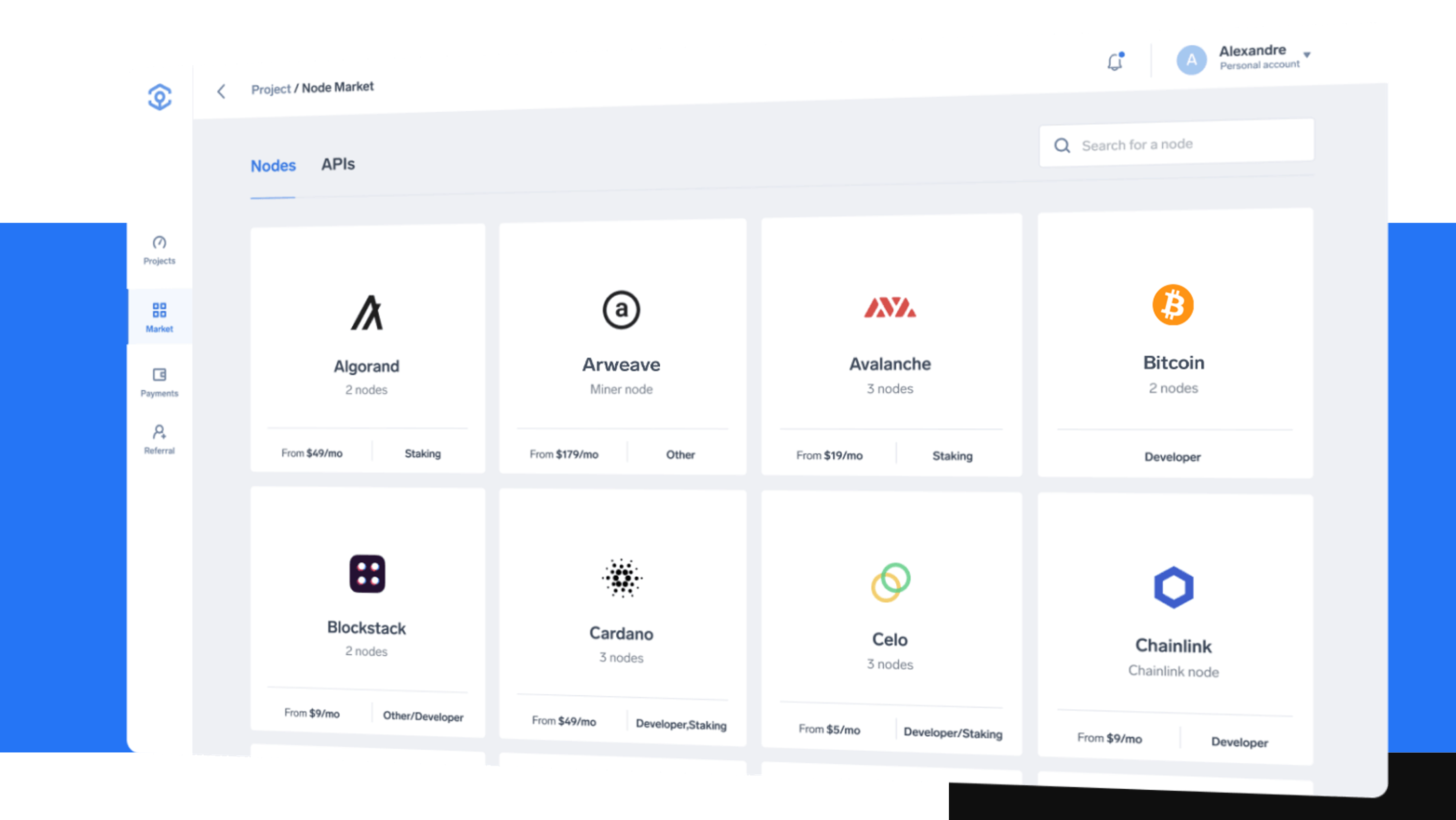Screen dimensions: 1456x820
Task: Open Referral in the sidebar
Action: click(x=159, y=440)
